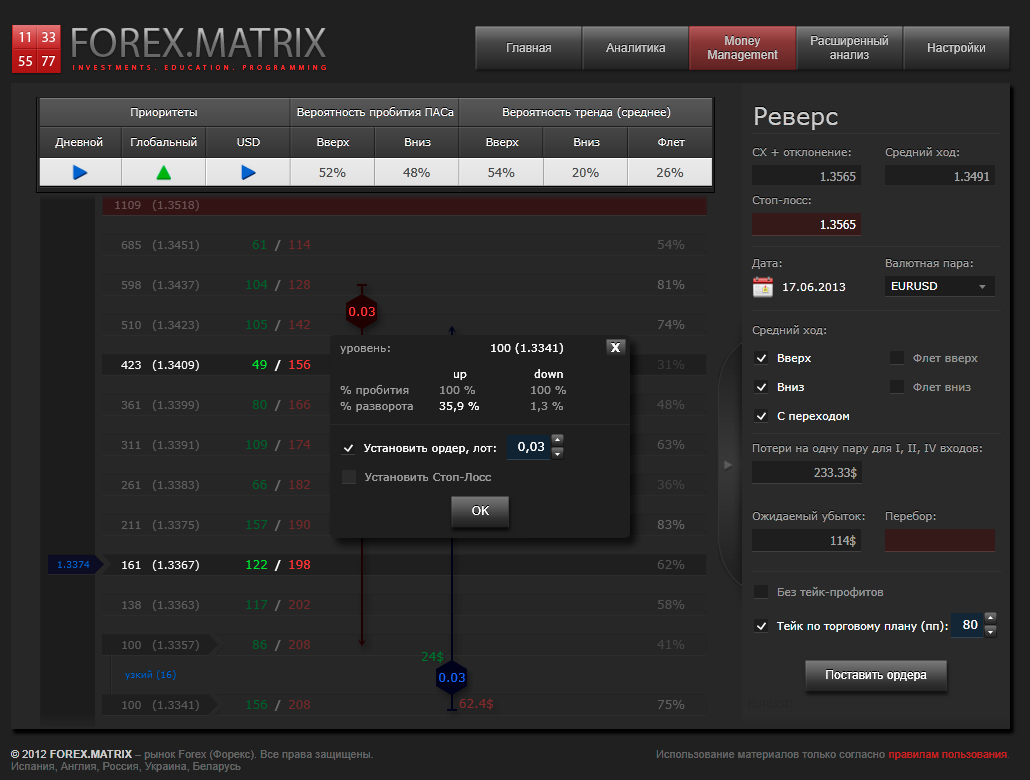Select the top level 1109 (1.3518)
The height and width of the screenshot is (780, 1030).
pos(404,205)
